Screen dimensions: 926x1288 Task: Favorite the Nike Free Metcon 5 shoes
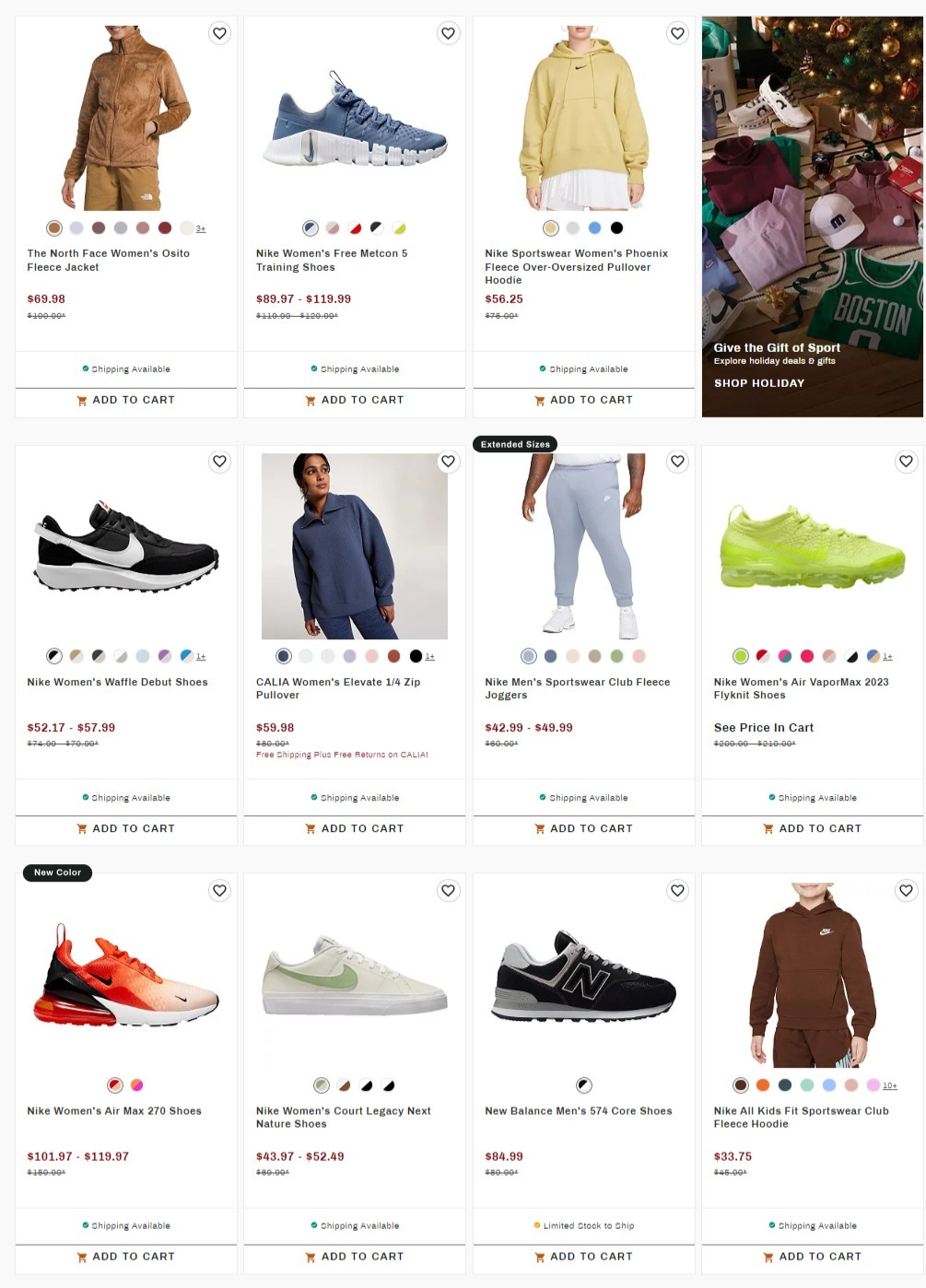pos(449,33)
